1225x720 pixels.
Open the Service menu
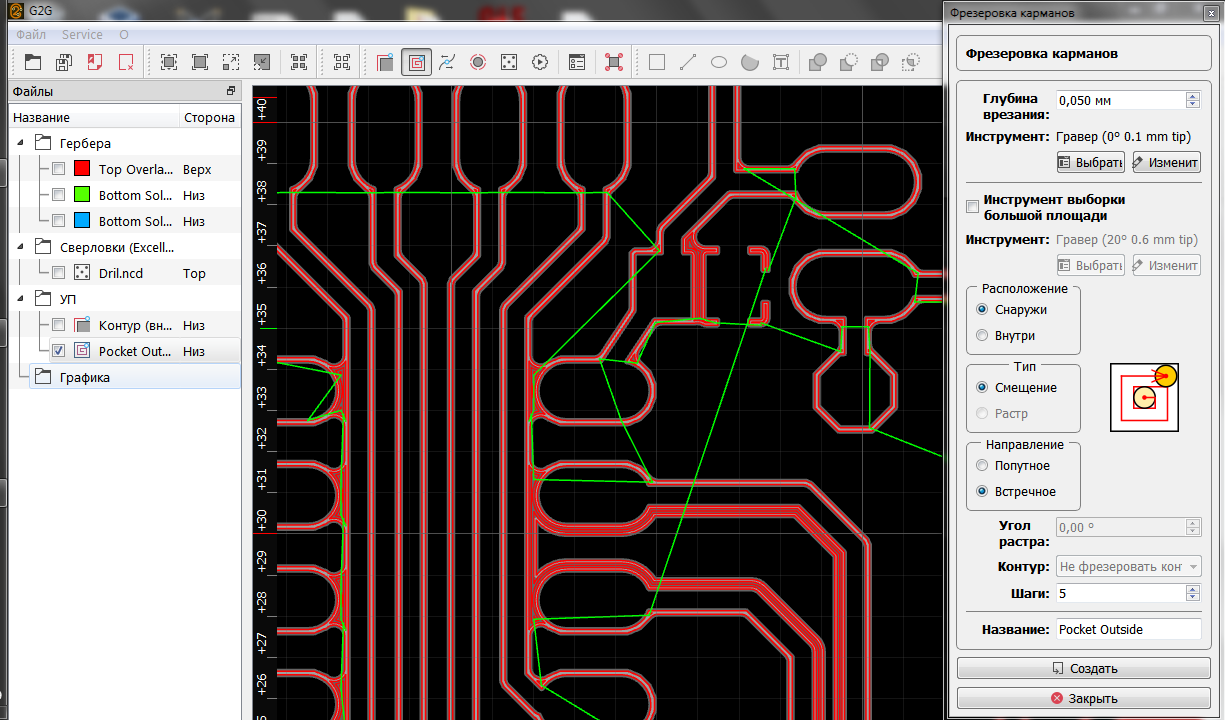point(82,34)
